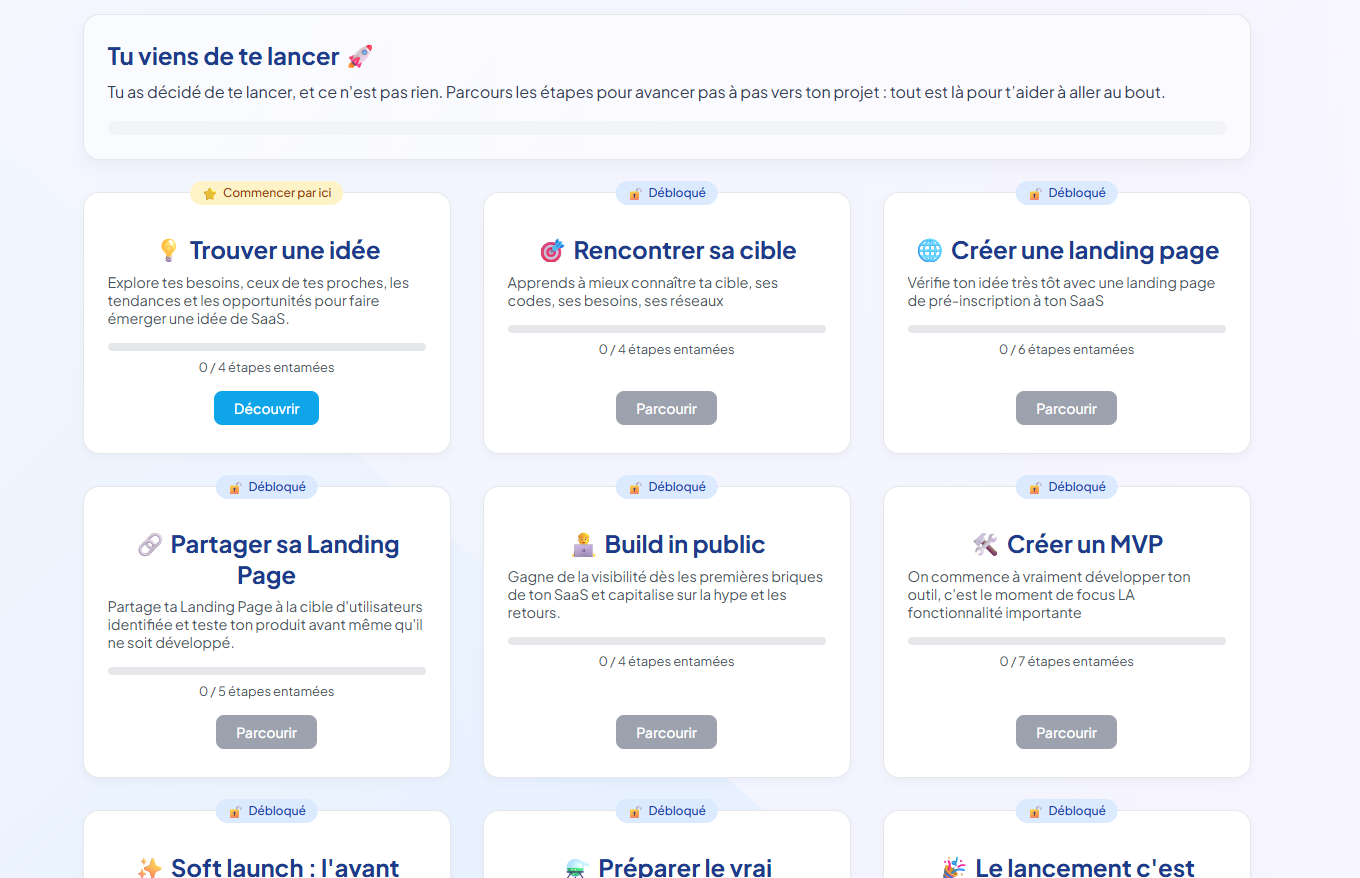Click the progress bar of Créer une landing page
Screen dimensions: 1360x878
coord(1066,328)
